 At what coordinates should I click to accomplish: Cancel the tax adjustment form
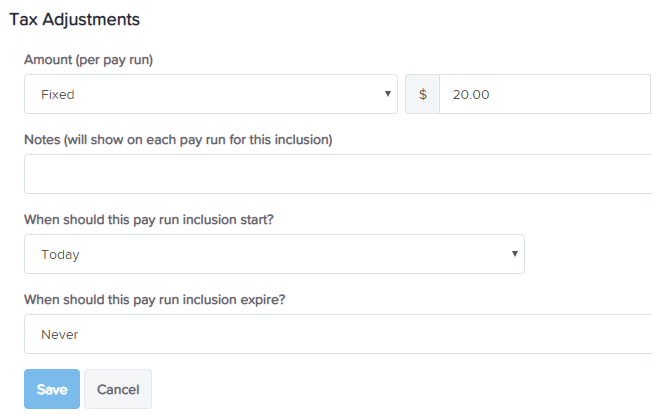tap(118, 389)
